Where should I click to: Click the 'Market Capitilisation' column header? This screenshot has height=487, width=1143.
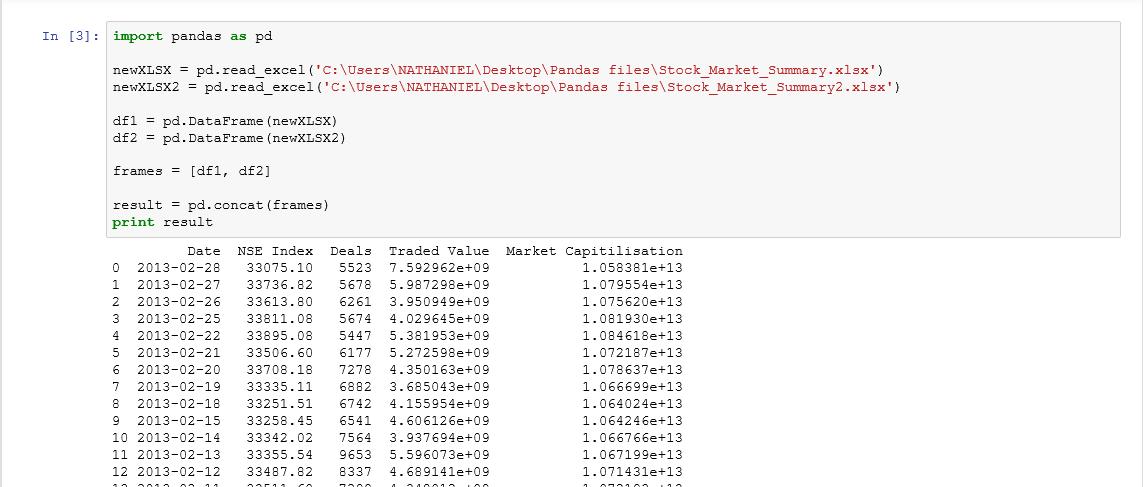pyautogui.click(x=594, y=251)
